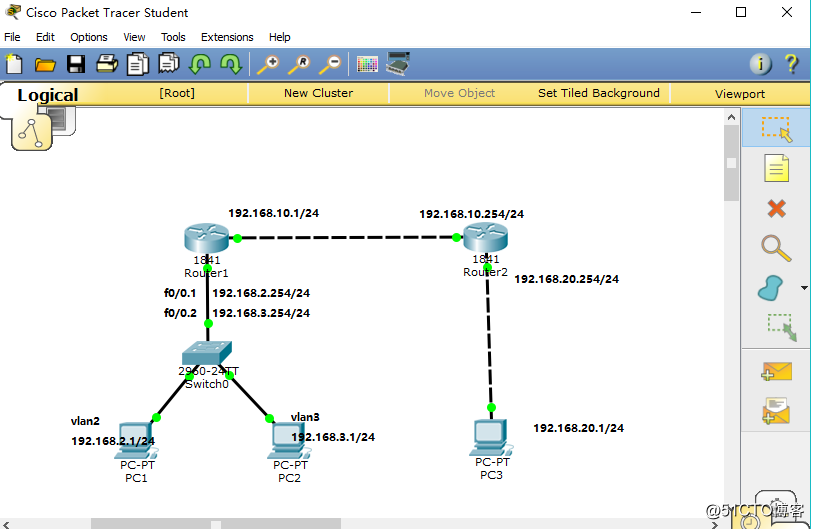814x529 pixels.
Task: Click the vlan3 label
Action: (305, 417)
